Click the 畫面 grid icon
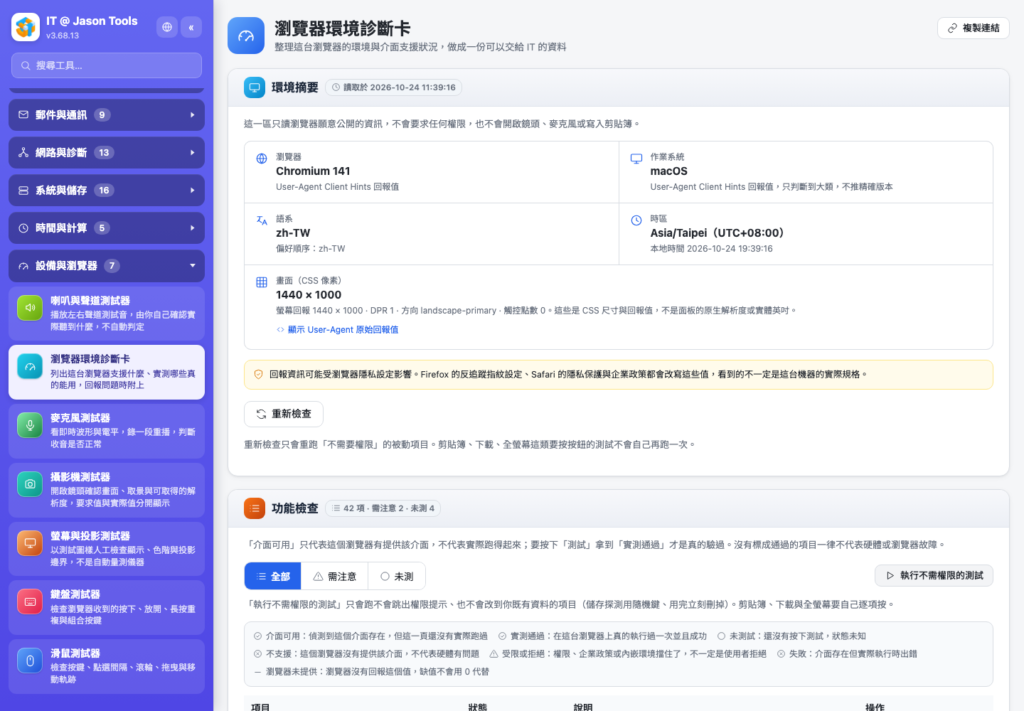1024x711 pixels. pos(261,283)
